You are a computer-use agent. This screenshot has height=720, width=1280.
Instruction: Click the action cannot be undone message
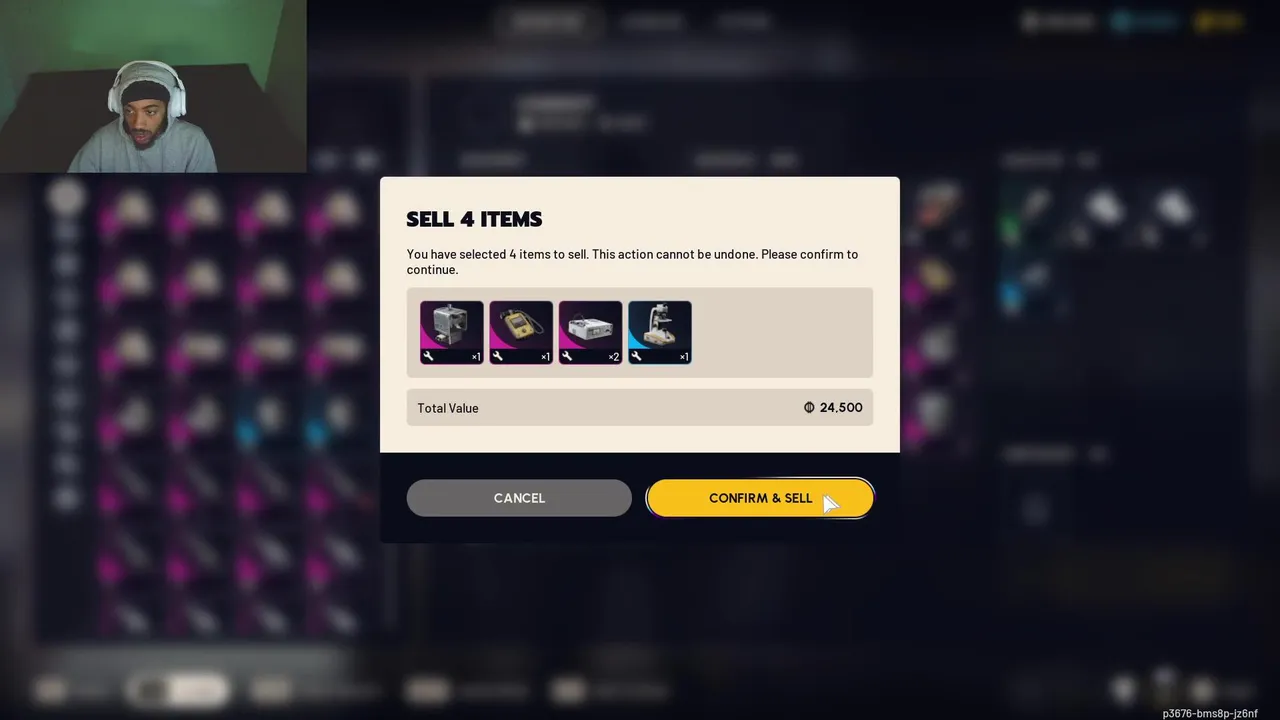point(632,262)
